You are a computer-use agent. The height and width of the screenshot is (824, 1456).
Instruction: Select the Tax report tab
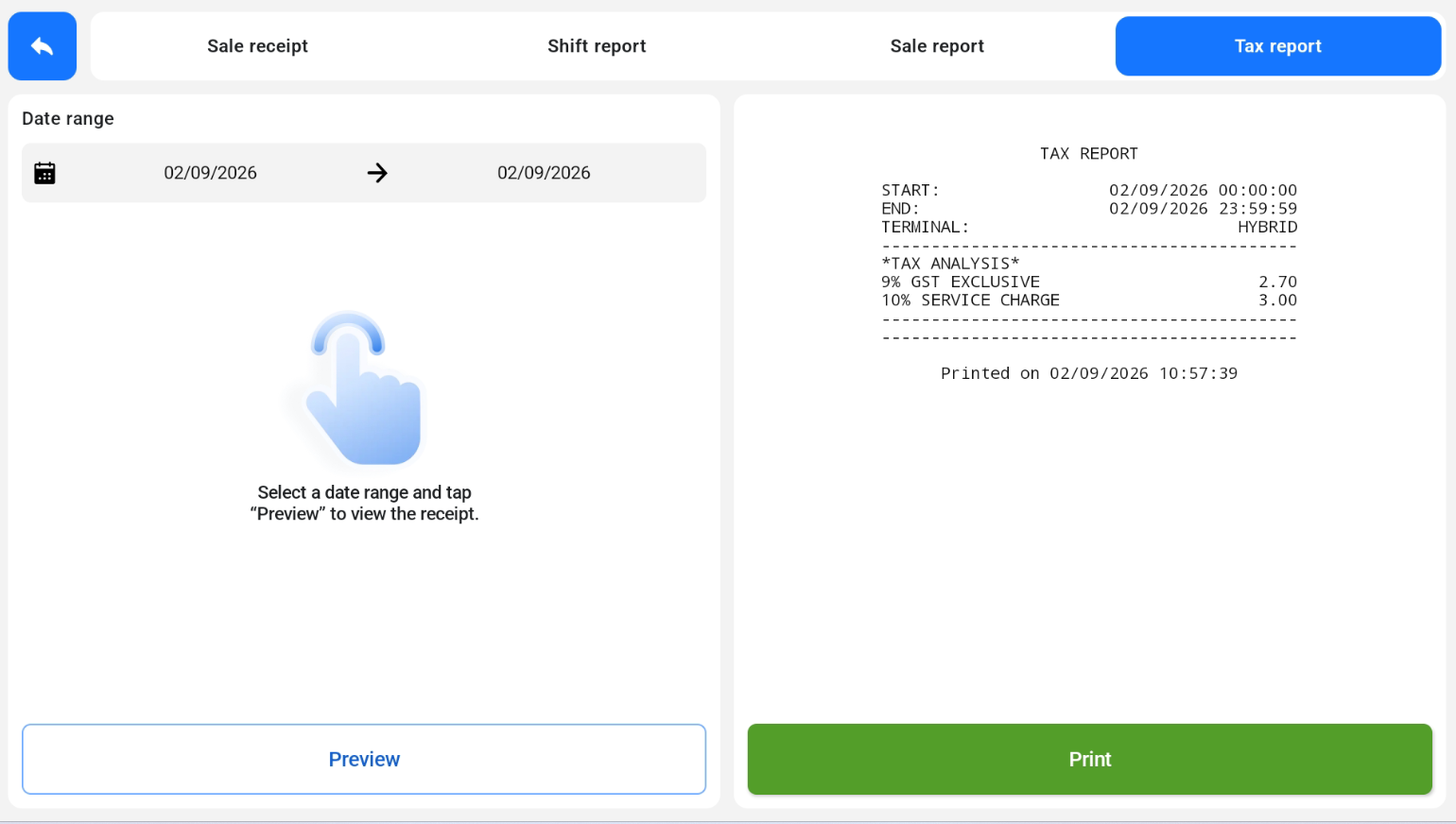pyautogui.click(x=1278, y=46)
